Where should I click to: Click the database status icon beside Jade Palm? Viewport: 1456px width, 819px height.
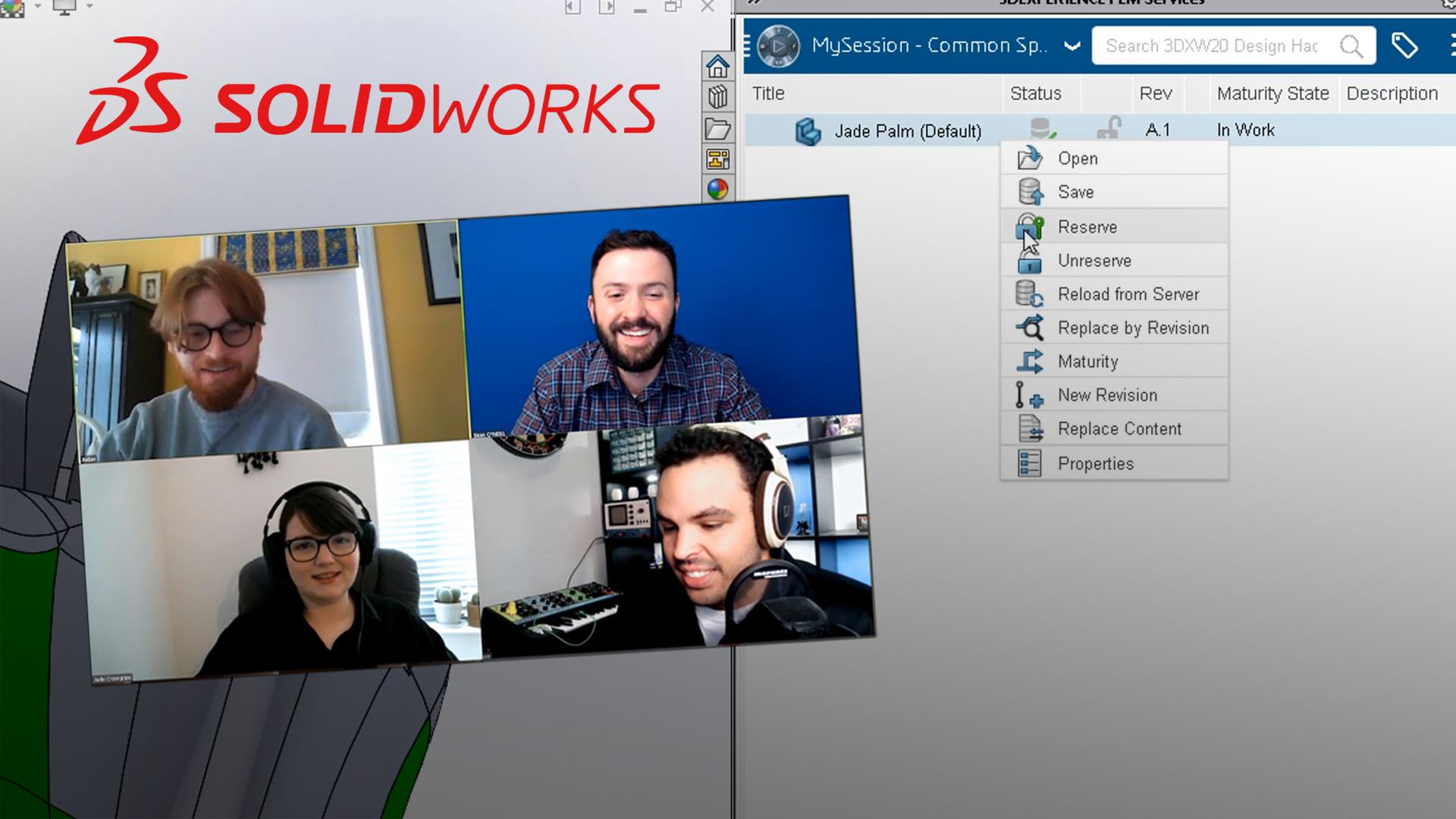[x=1041, y=130]
